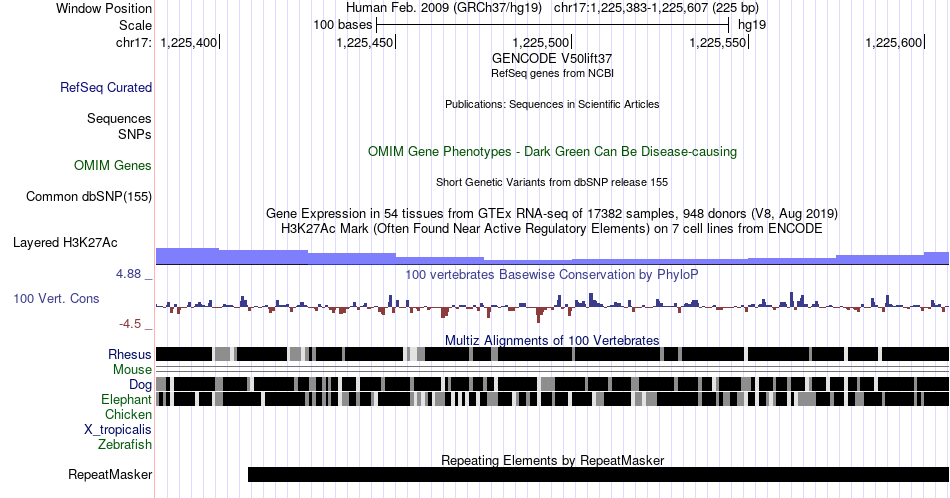Open Publications: Sequences in Scientific Articles title
950x498 pixels.
coord(552,104)
